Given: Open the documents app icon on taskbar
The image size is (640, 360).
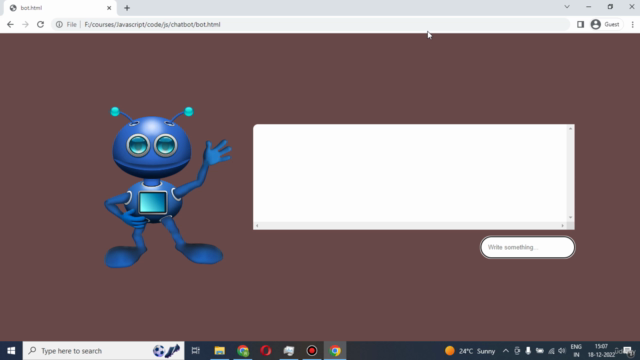Looking at the screenshot, I should [x=289, y=351].
